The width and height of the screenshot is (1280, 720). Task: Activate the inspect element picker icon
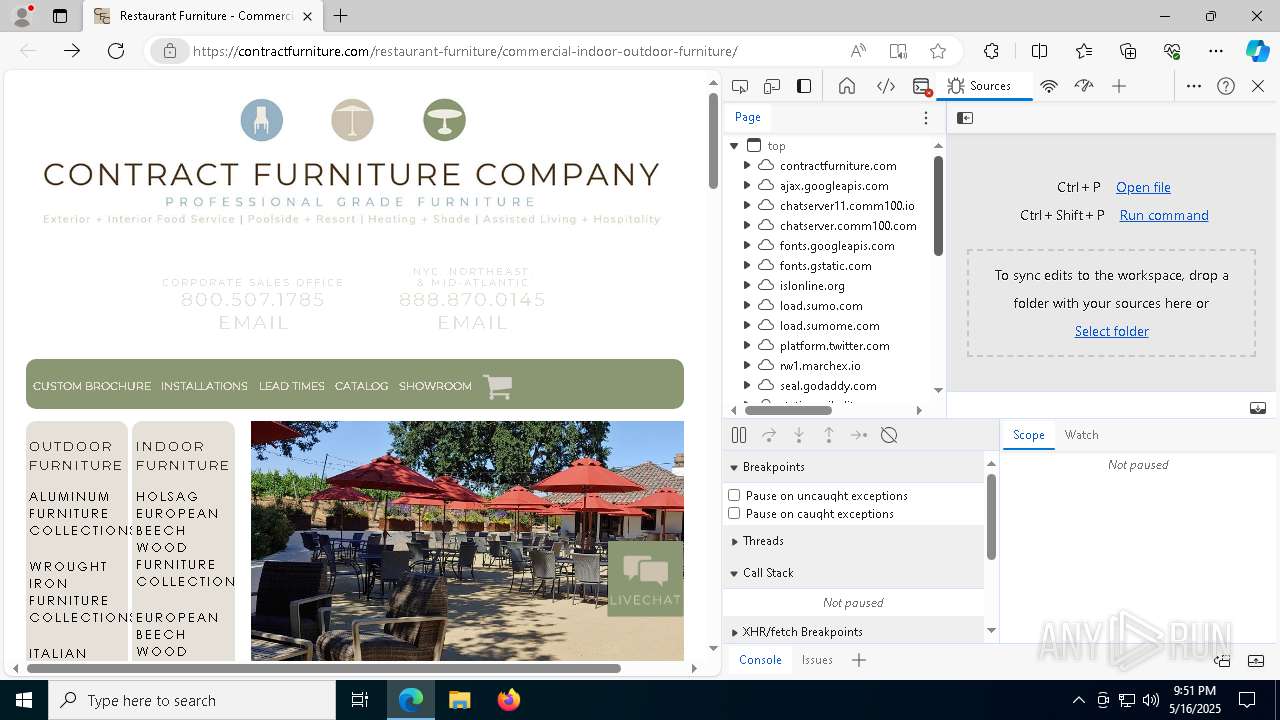pyautogui.click(x=740, y=86)
